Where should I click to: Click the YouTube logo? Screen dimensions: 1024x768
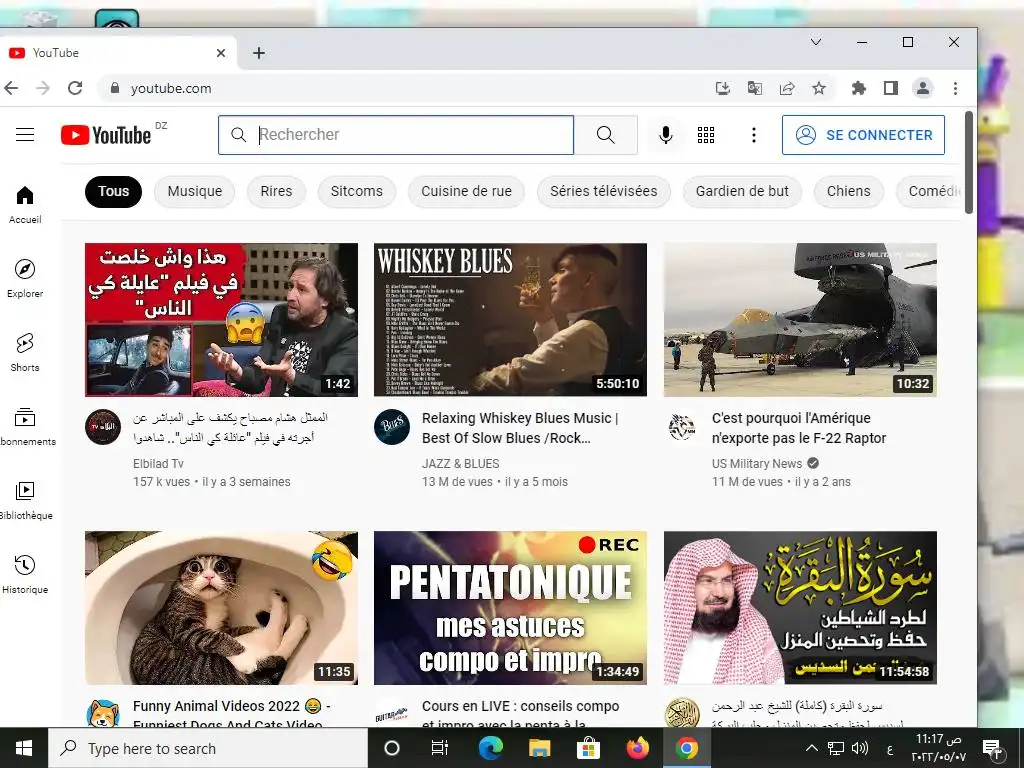(106, 135)
